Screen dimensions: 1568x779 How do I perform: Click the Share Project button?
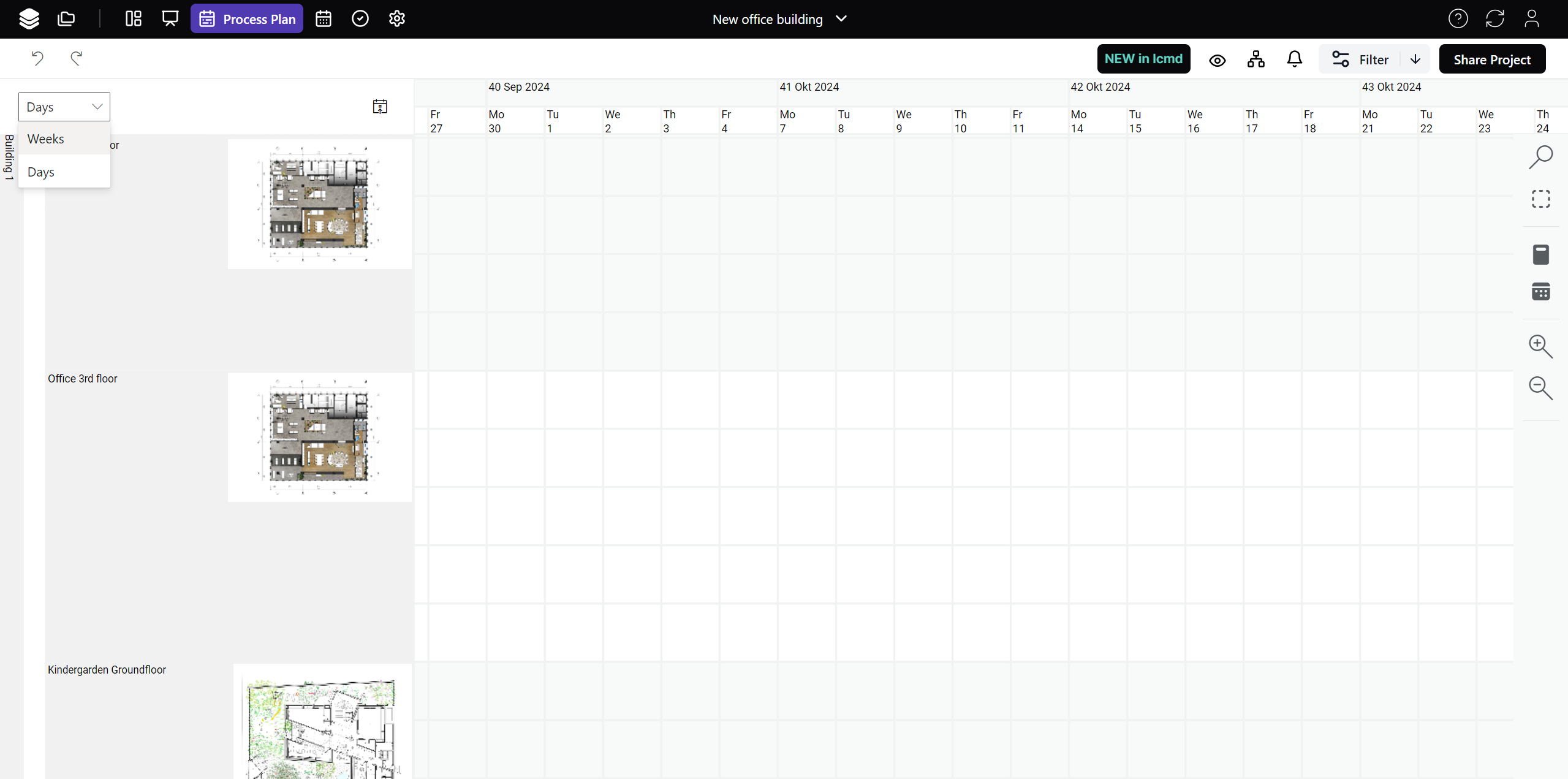pos(1491,59)
